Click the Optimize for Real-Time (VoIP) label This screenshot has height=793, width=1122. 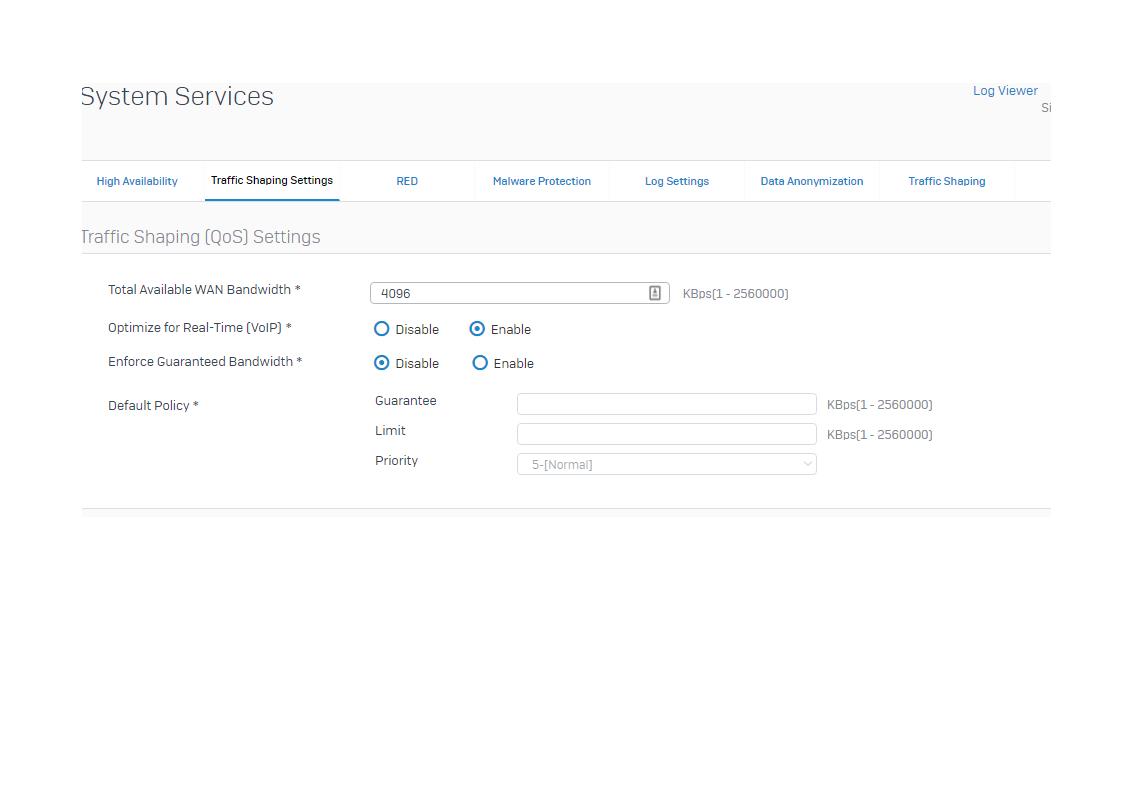click(x=200, y=327)
